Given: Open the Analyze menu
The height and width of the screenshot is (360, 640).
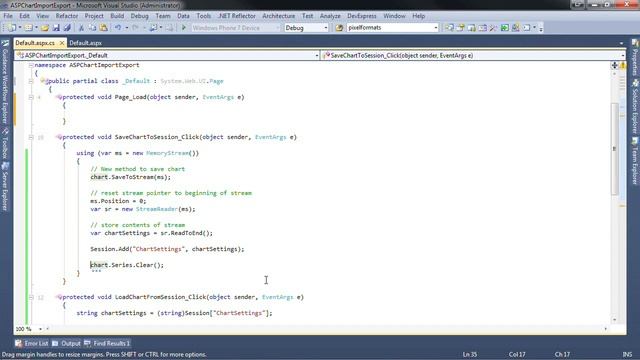Looking at the screenshot, I should coord(330,16).
